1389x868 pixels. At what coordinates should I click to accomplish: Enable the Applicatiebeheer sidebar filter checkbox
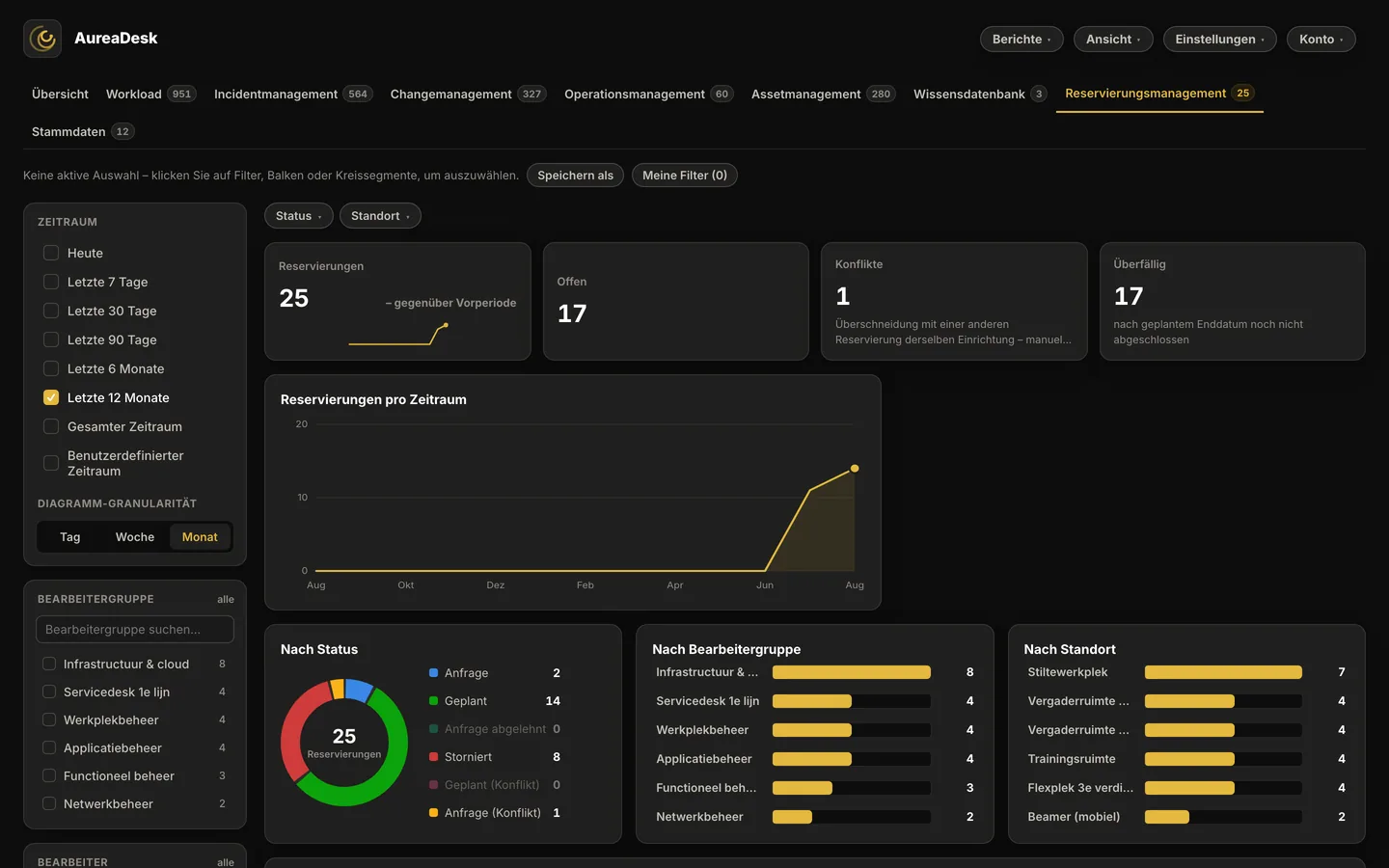pyautogui.click(x=49, y=747)
